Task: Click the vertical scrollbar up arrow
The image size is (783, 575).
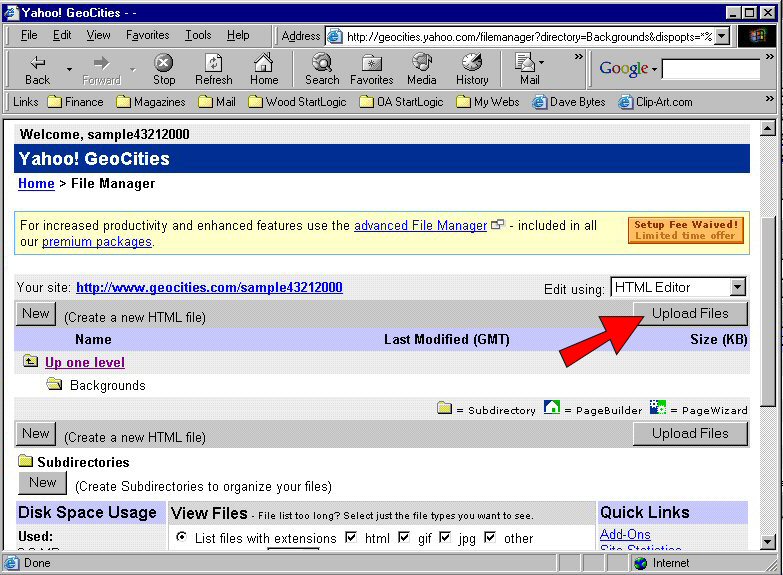Action: pos(768,128)
